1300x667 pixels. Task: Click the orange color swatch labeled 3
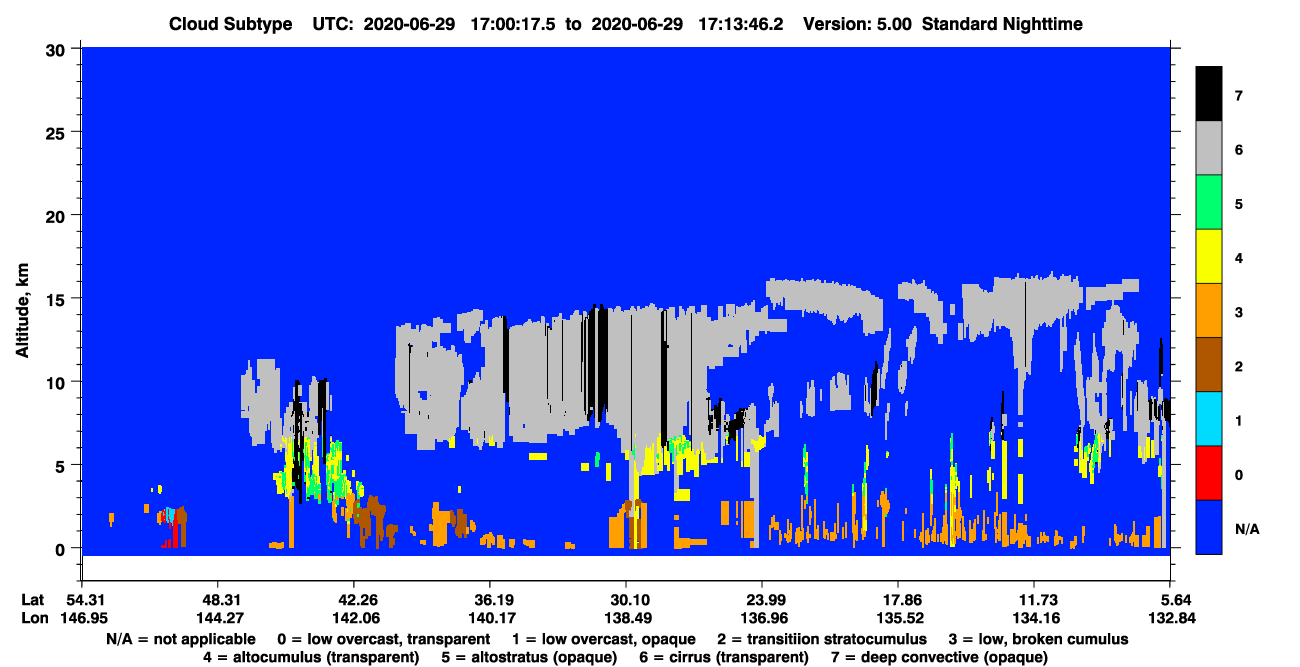(1209, 311)
